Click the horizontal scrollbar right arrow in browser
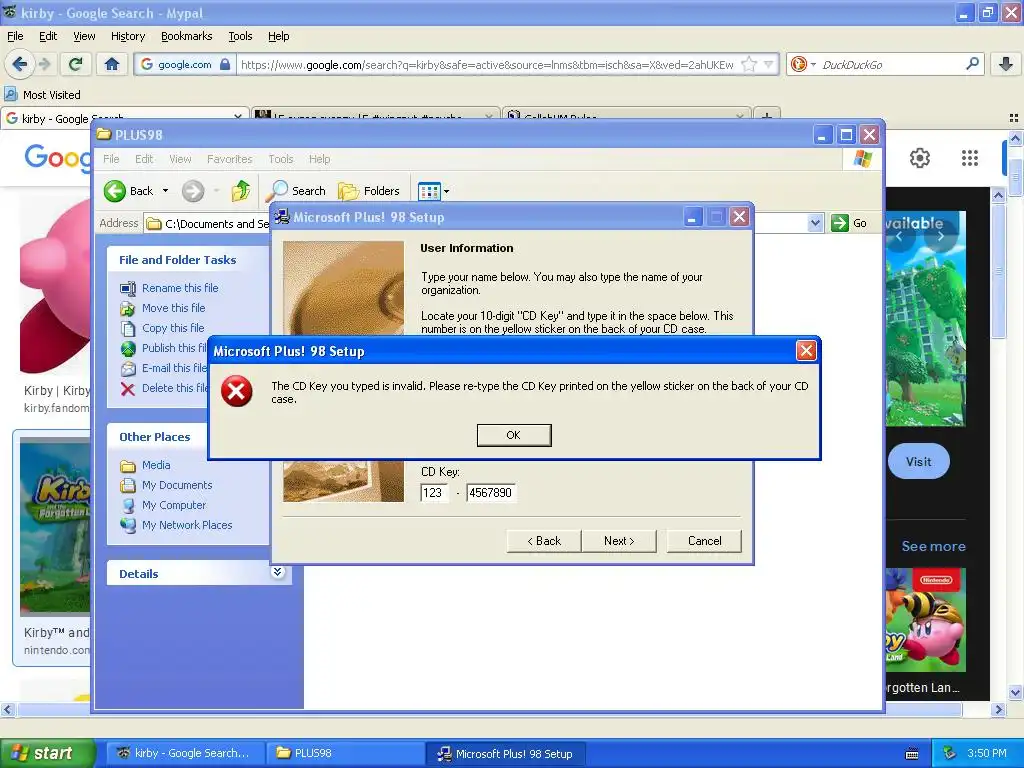1024x768 pixels. 999,709
